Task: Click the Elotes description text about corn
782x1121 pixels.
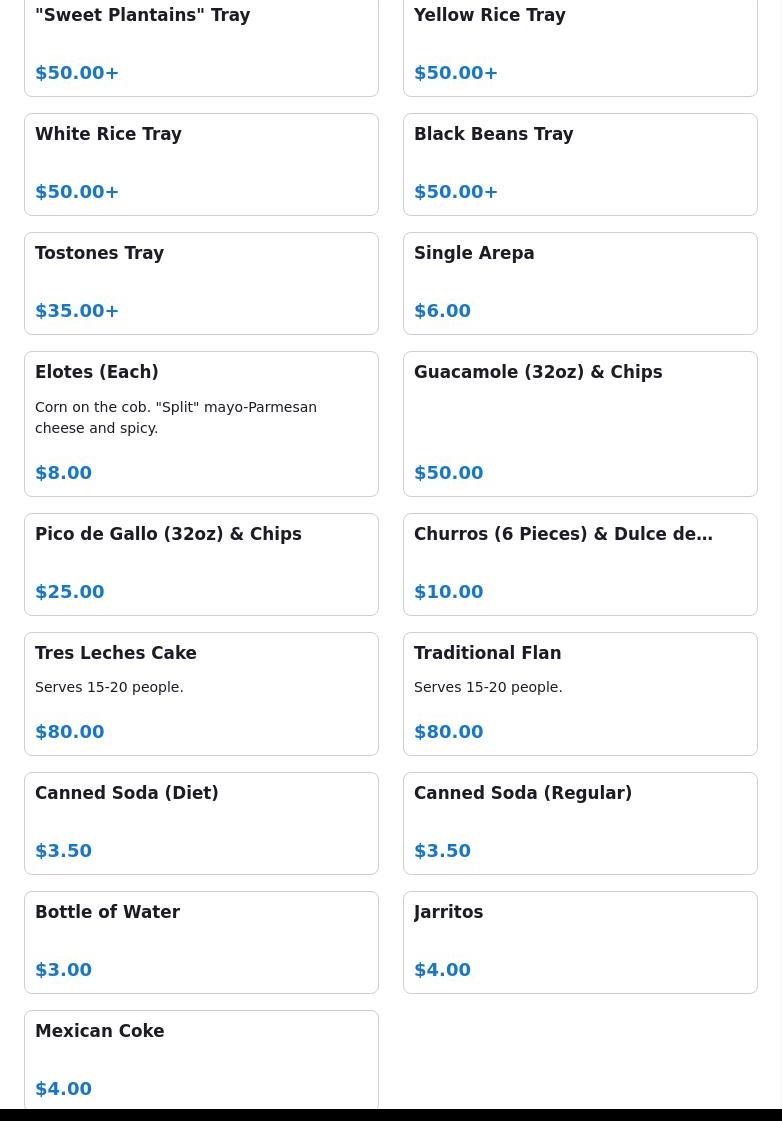Action: (176, 417)
